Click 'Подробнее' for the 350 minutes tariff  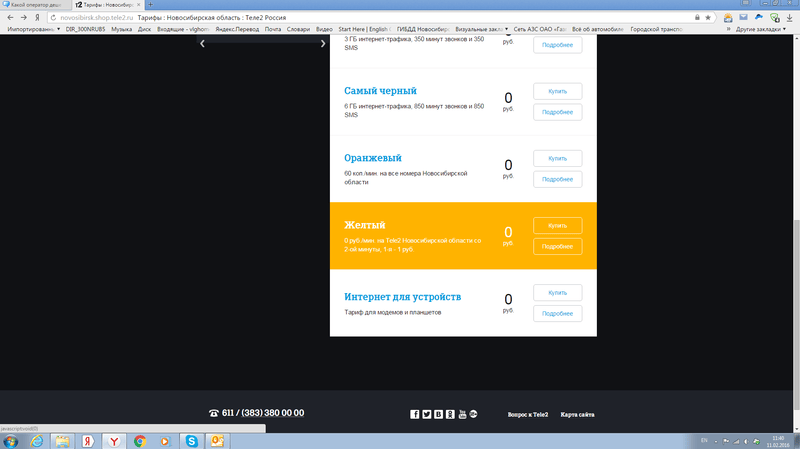pyautogui.click(x=558, y=45)
